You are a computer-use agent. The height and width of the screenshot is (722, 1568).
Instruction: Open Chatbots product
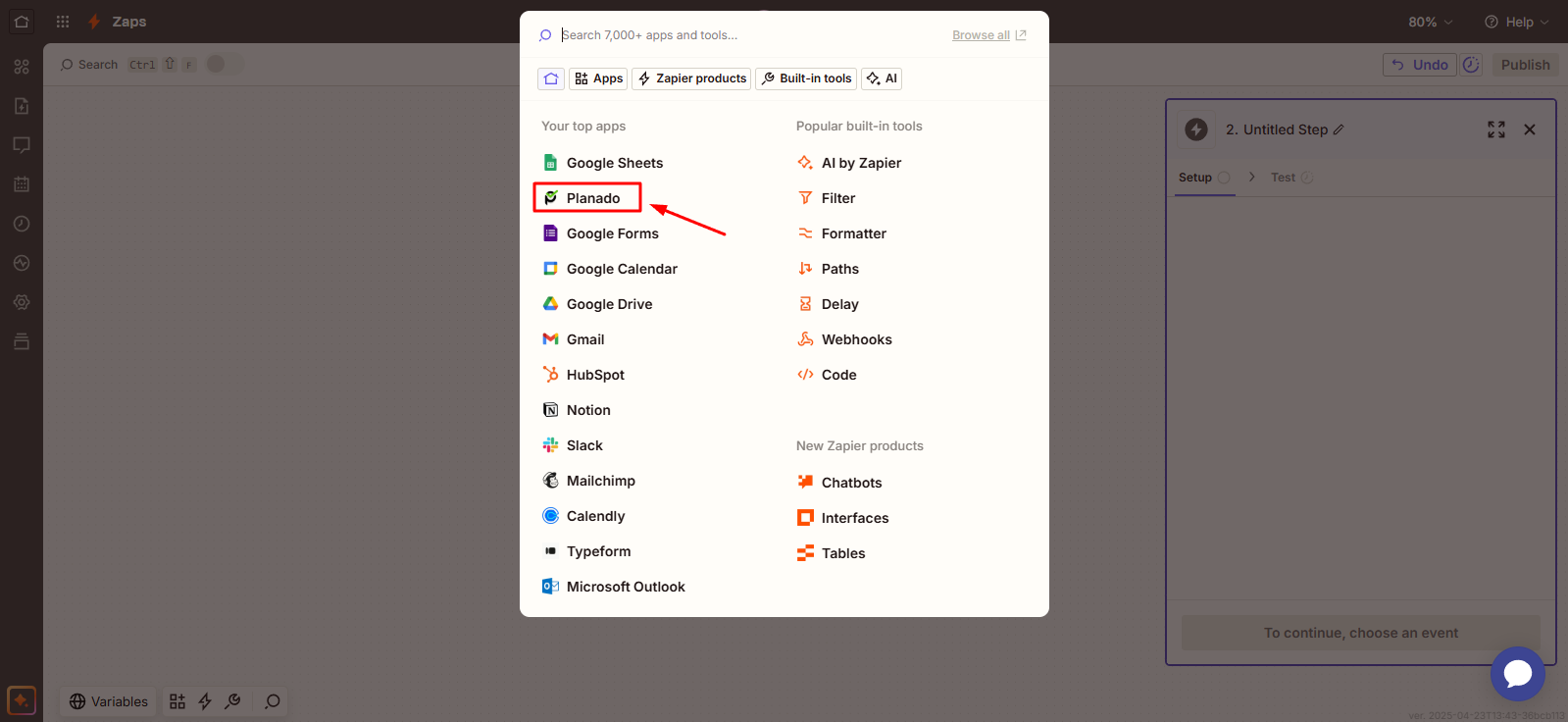(839, 483)
